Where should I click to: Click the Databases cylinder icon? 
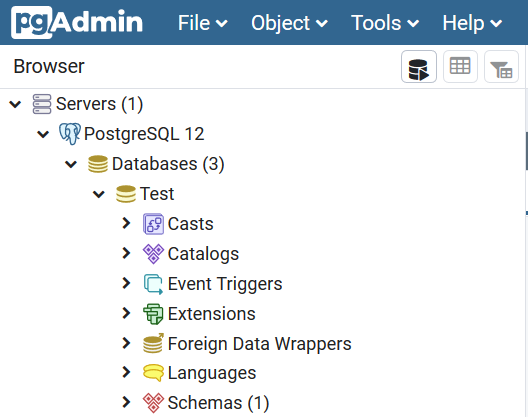click(x=98, y=164)
